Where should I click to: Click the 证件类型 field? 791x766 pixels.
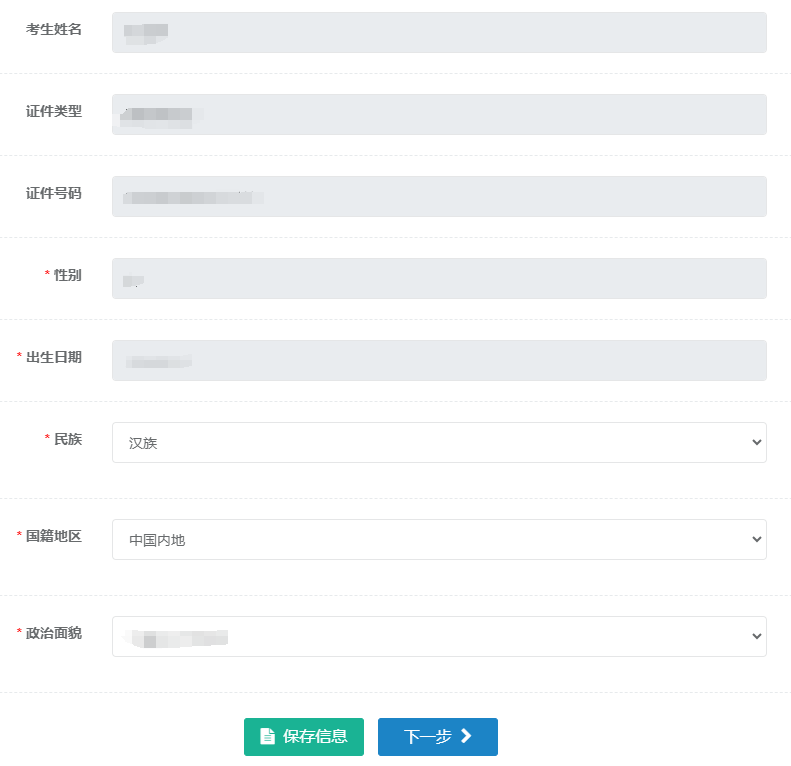[x=439, y=114]
